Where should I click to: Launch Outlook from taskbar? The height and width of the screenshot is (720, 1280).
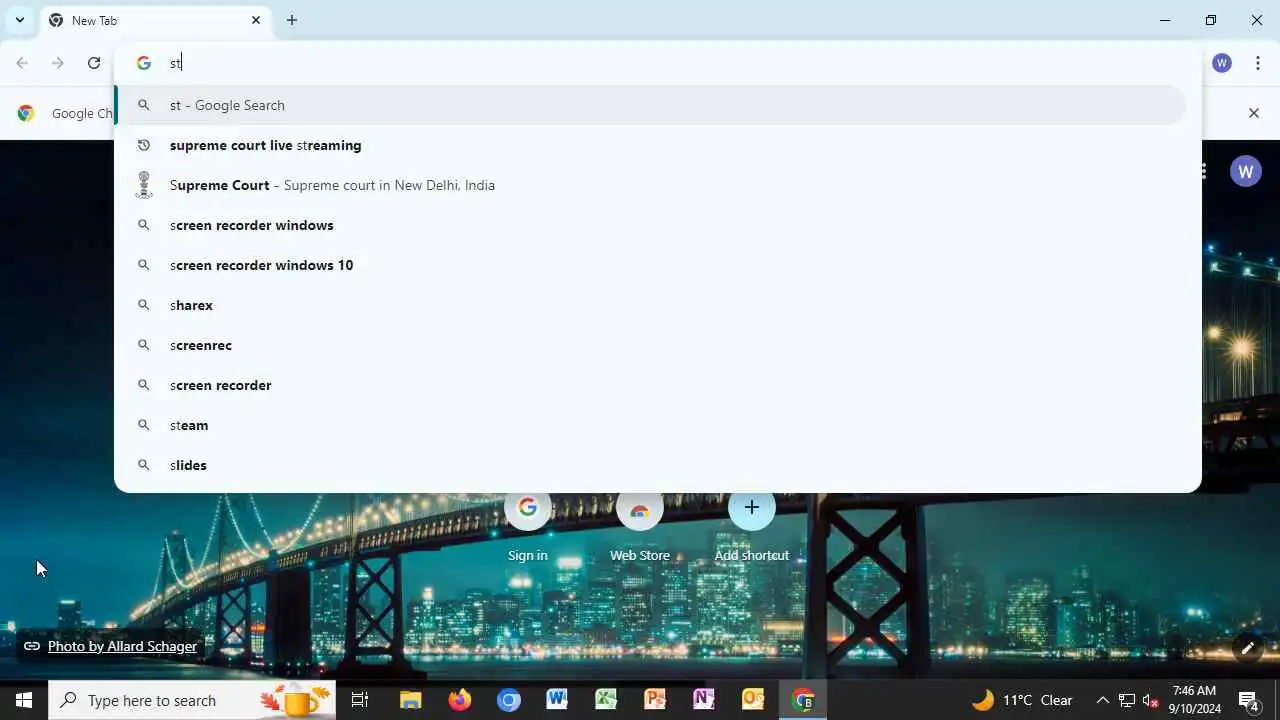[753, 700]
